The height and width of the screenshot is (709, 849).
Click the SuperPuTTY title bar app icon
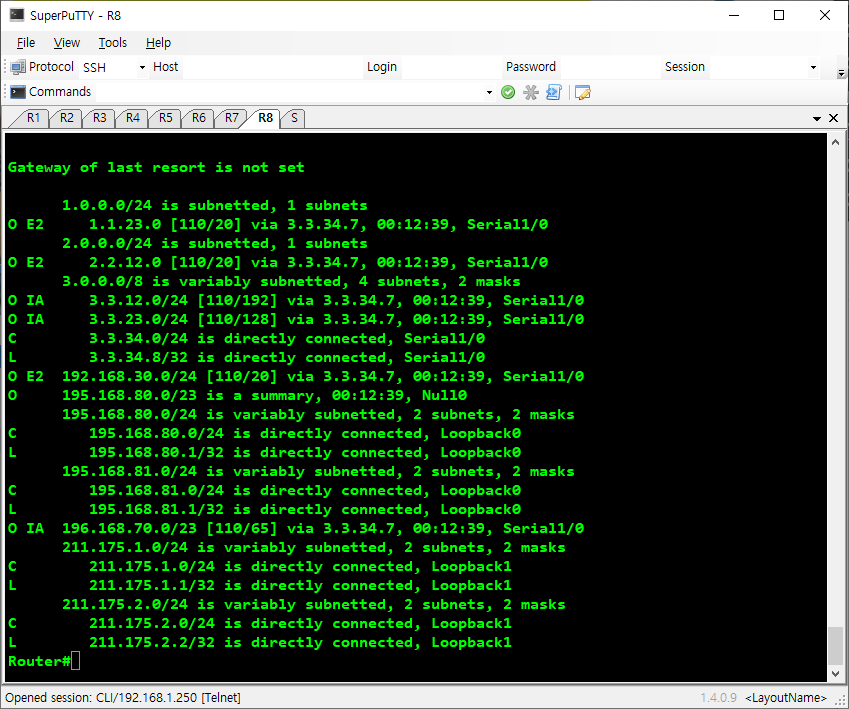coord(17,15)
